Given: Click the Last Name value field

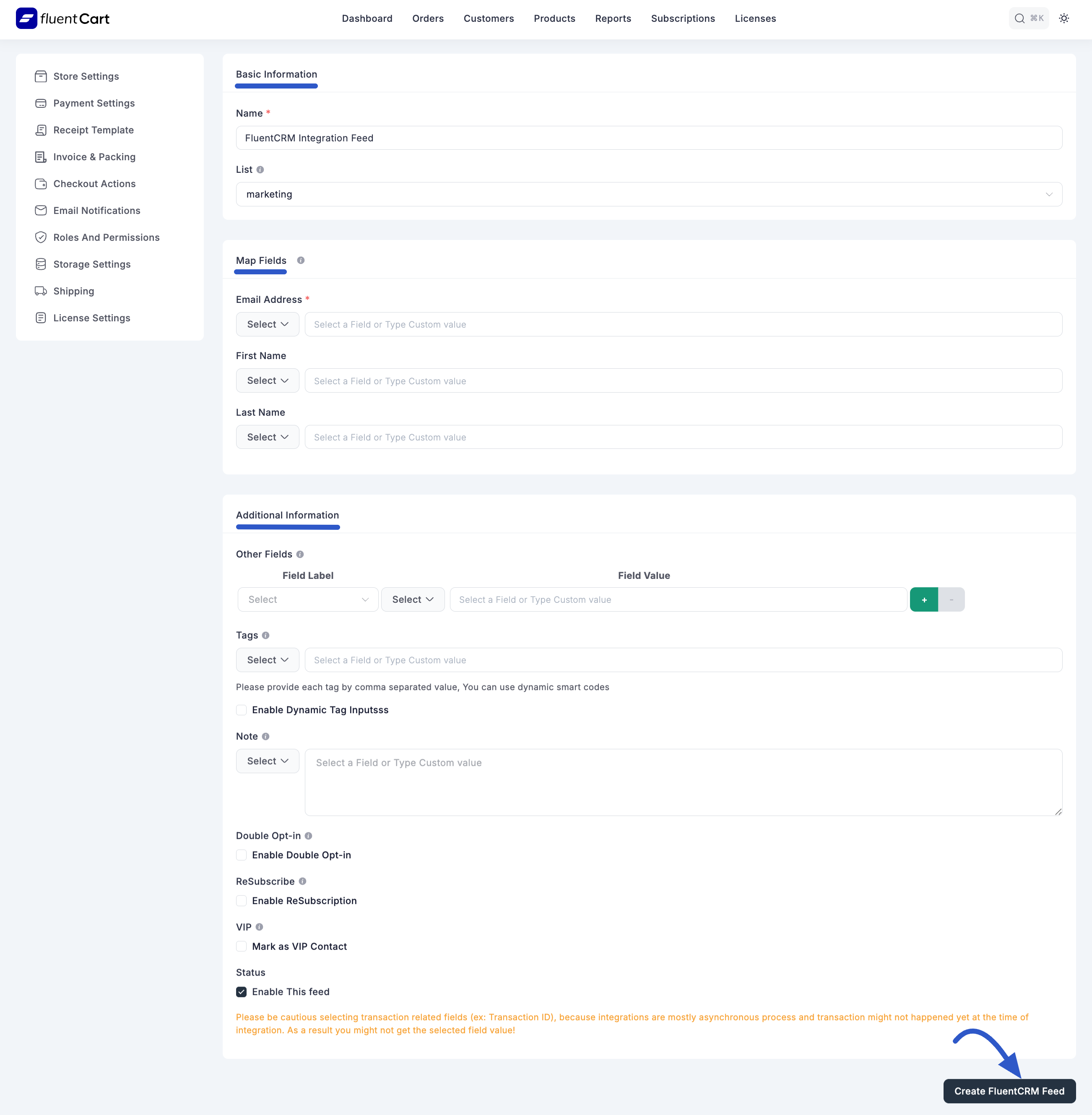Looking at the screenshot, I should pyautogui.click(x=683, y=437).
